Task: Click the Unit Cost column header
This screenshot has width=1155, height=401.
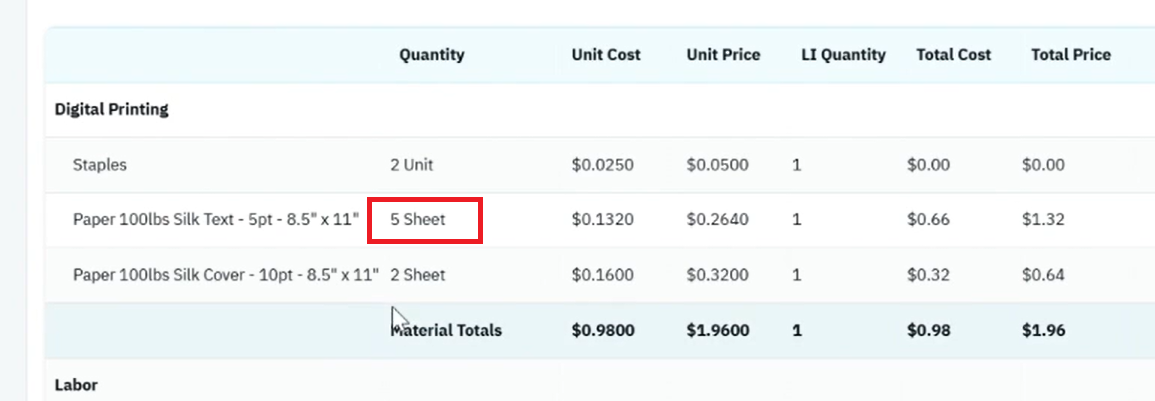Action: click(605, 55)
